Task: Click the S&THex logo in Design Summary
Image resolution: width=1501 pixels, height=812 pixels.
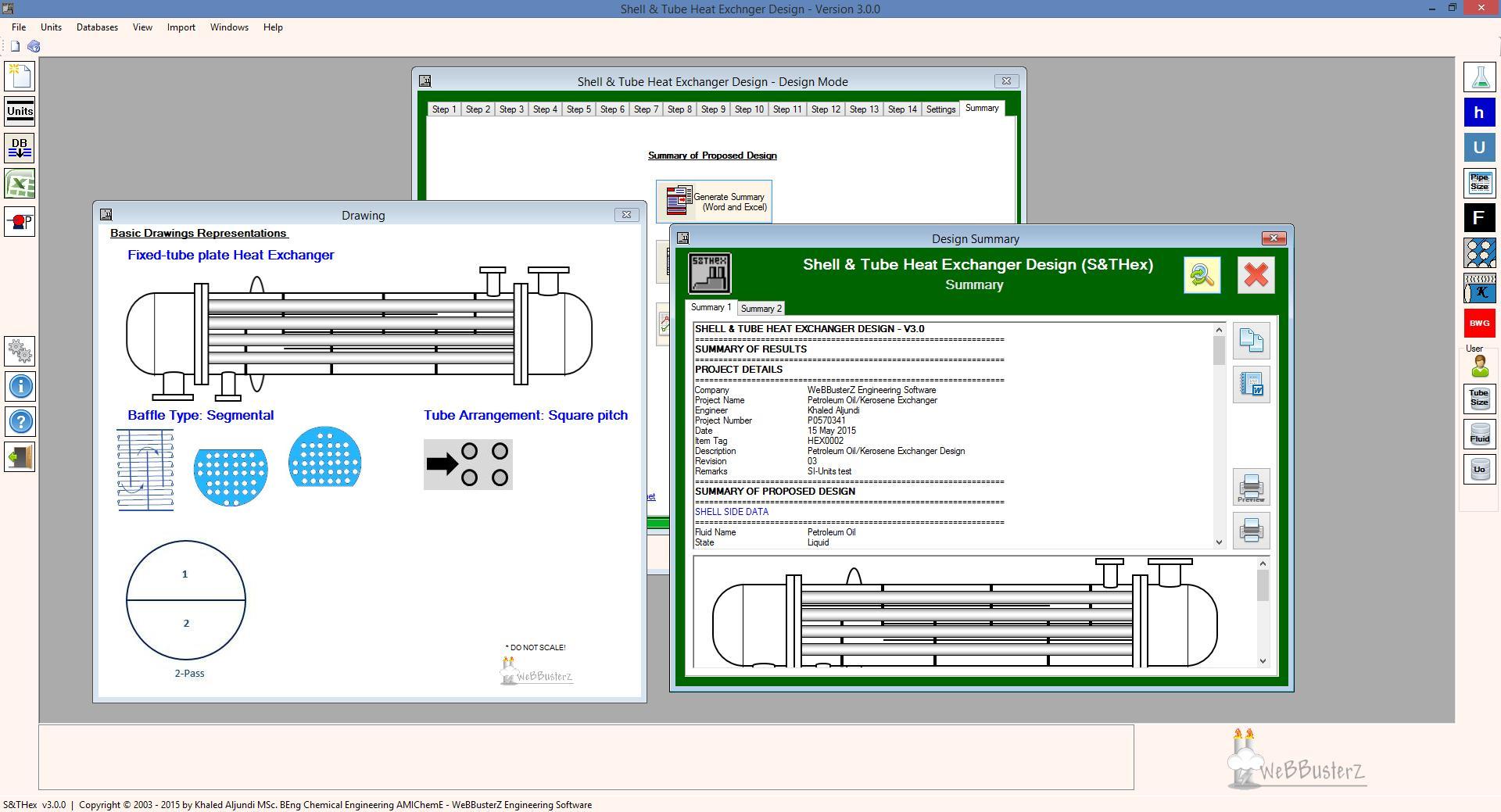Action: [x=709, y=273]
